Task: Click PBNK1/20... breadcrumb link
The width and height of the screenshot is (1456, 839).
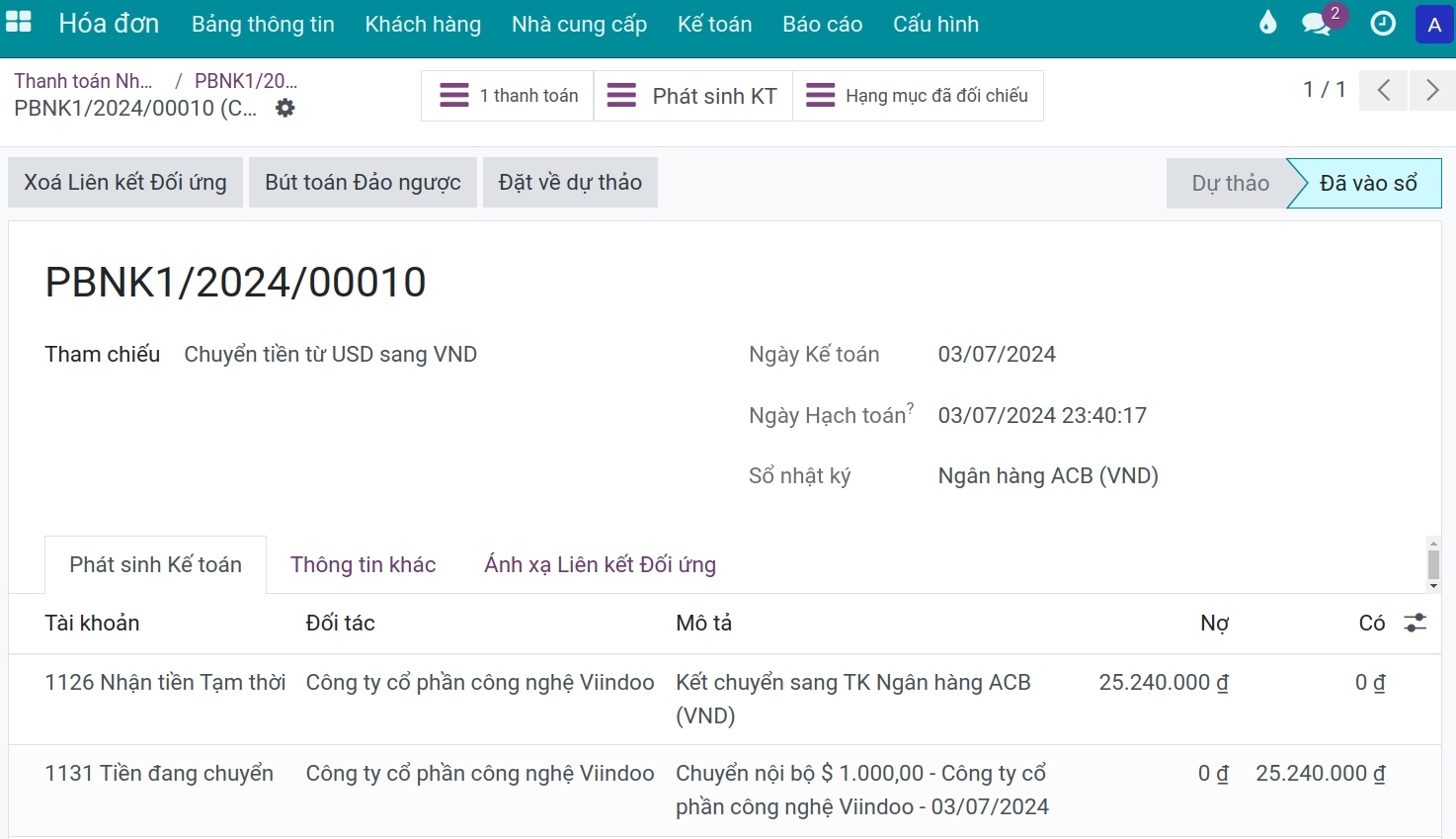Action: [246, 81]
